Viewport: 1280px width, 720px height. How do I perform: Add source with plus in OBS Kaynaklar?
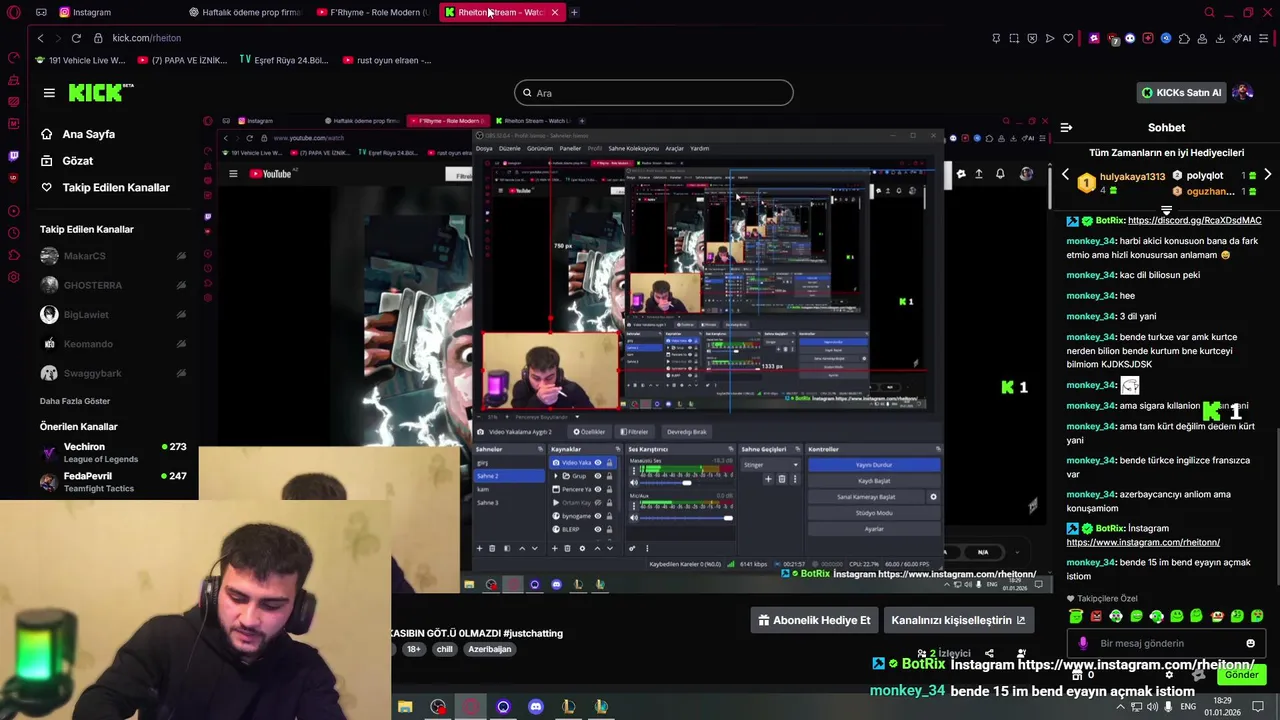555,548
